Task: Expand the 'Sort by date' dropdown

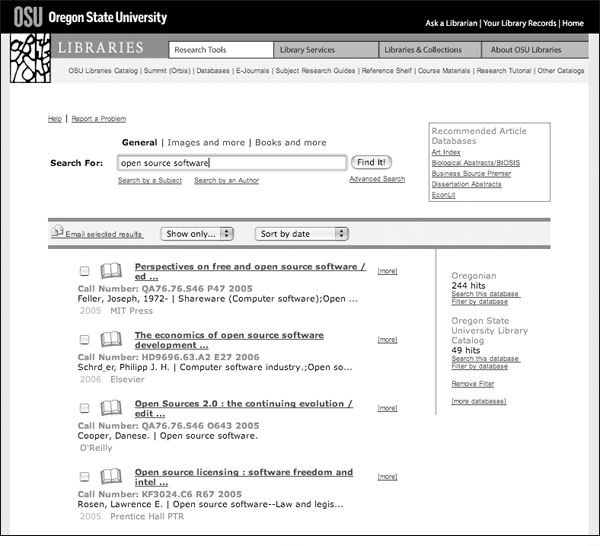Action: coord(301,234)
